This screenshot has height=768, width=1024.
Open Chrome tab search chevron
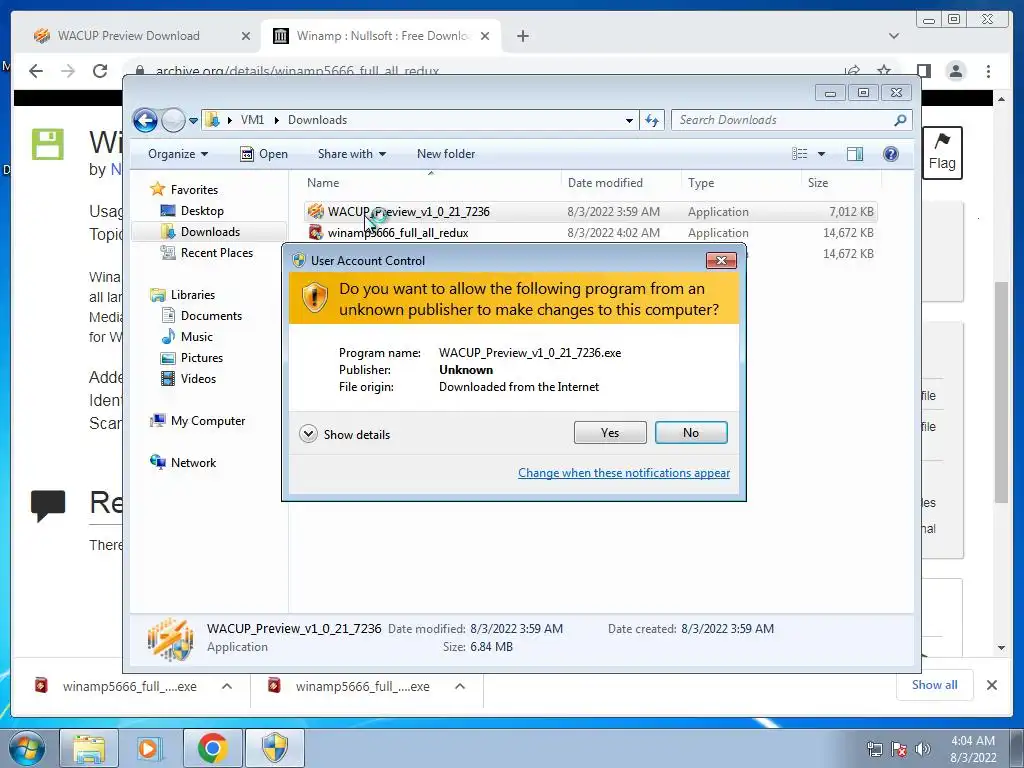tap(894, 36)
